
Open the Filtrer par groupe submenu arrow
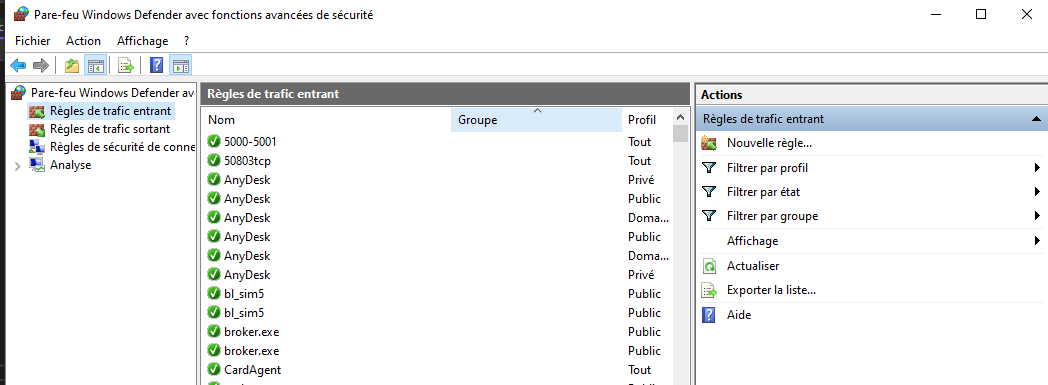pyautogui.click(x=1037, y=216)
